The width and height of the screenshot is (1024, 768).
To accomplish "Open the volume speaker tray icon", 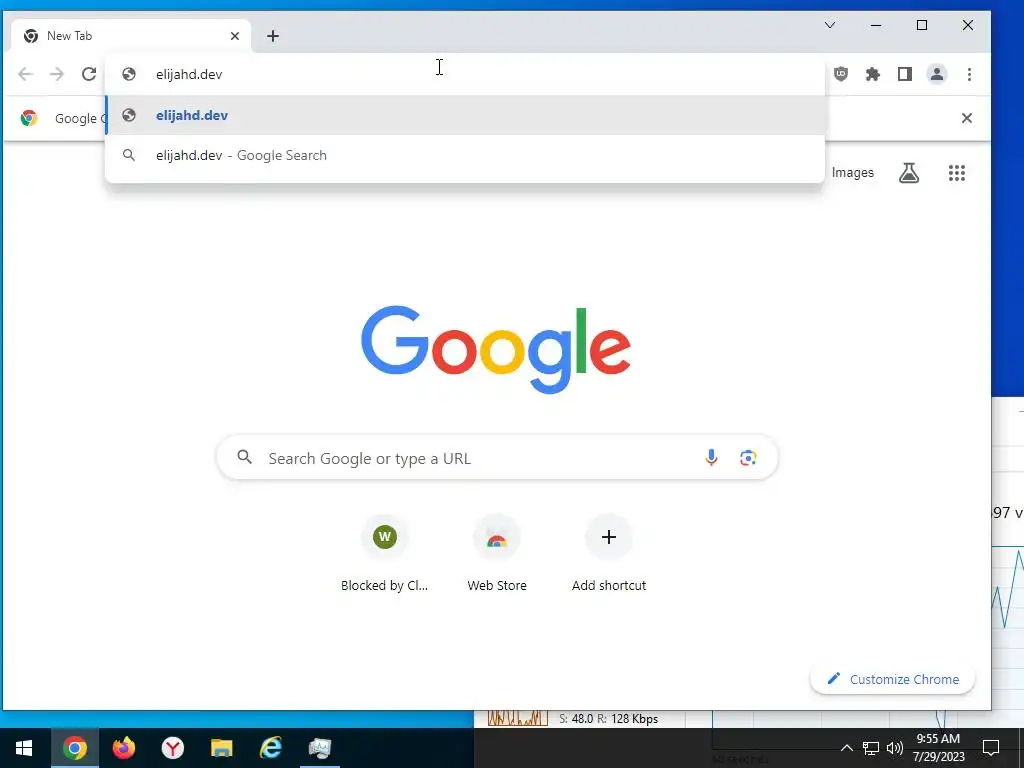I will 895,748.
